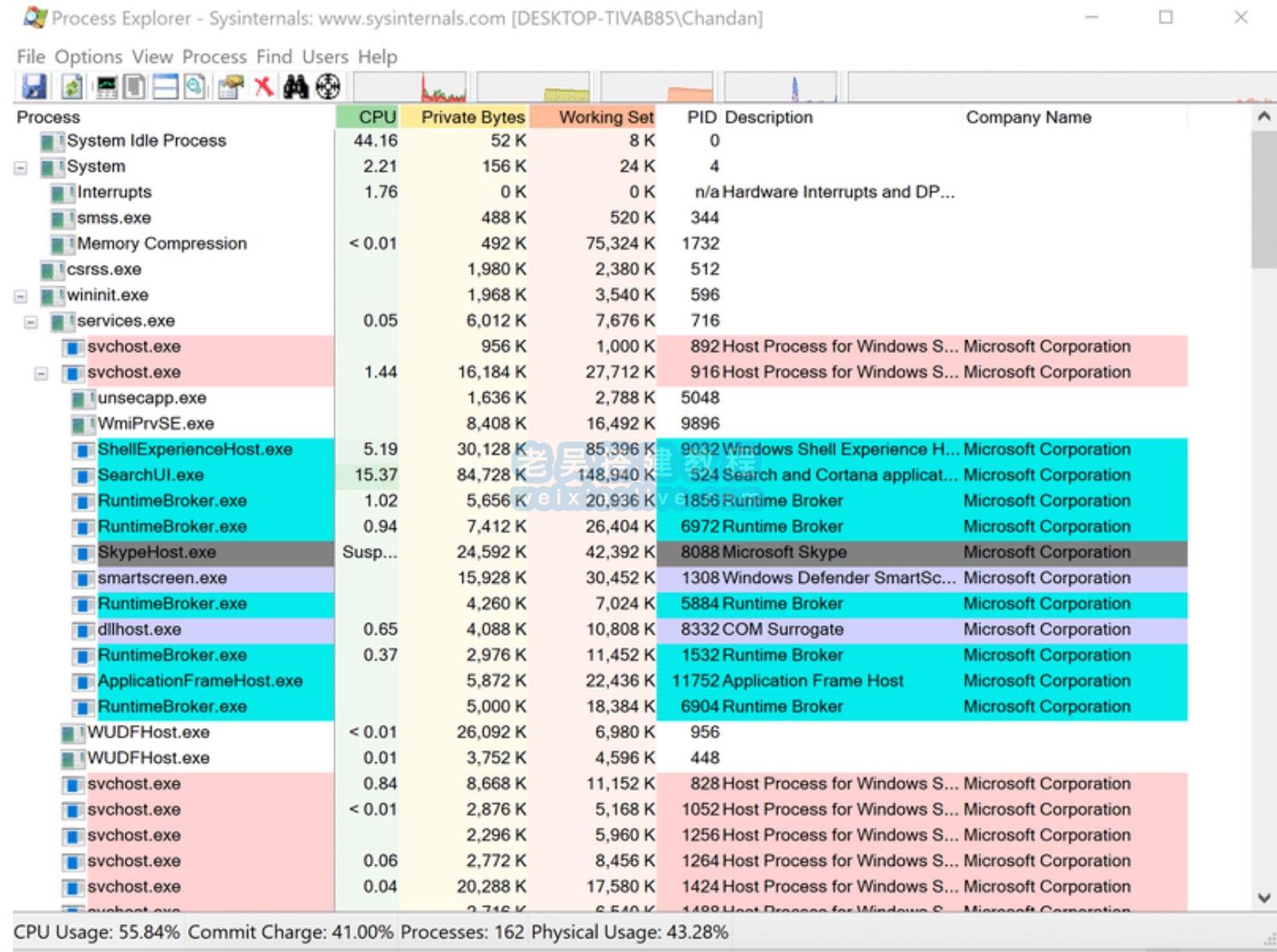Select the svchost.exe row with PID 892
Viewport: 1277px width, 952px height.
pos(600,347)
